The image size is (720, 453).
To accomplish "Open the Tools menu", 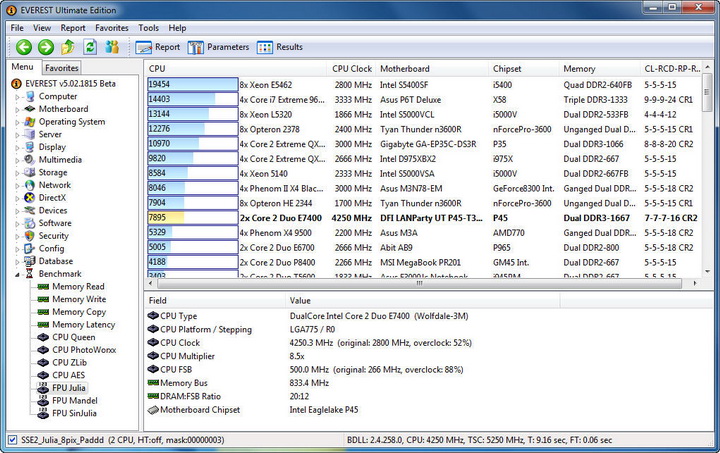I will click(x=148, y=28).
